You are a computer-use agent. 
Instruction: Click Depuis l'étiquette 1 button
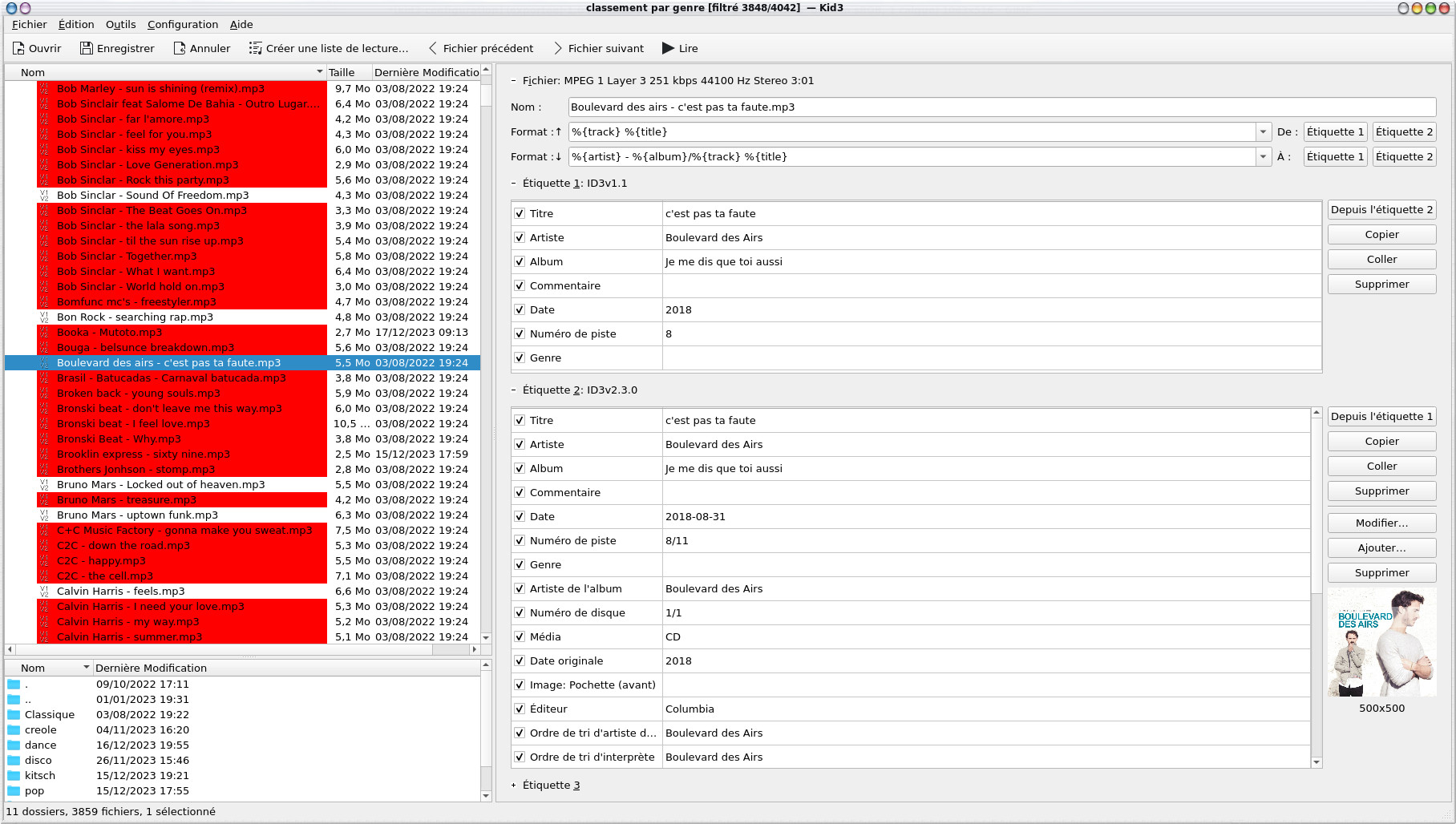click(1381, 417)
